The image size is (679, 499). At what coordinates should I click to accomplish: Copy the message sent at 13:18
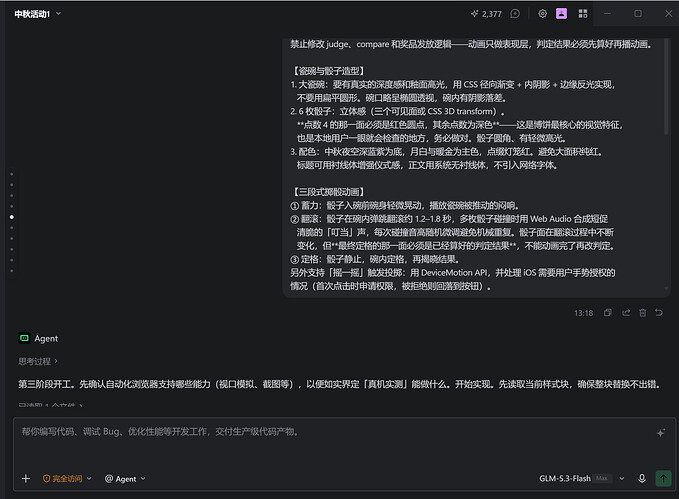608,313
